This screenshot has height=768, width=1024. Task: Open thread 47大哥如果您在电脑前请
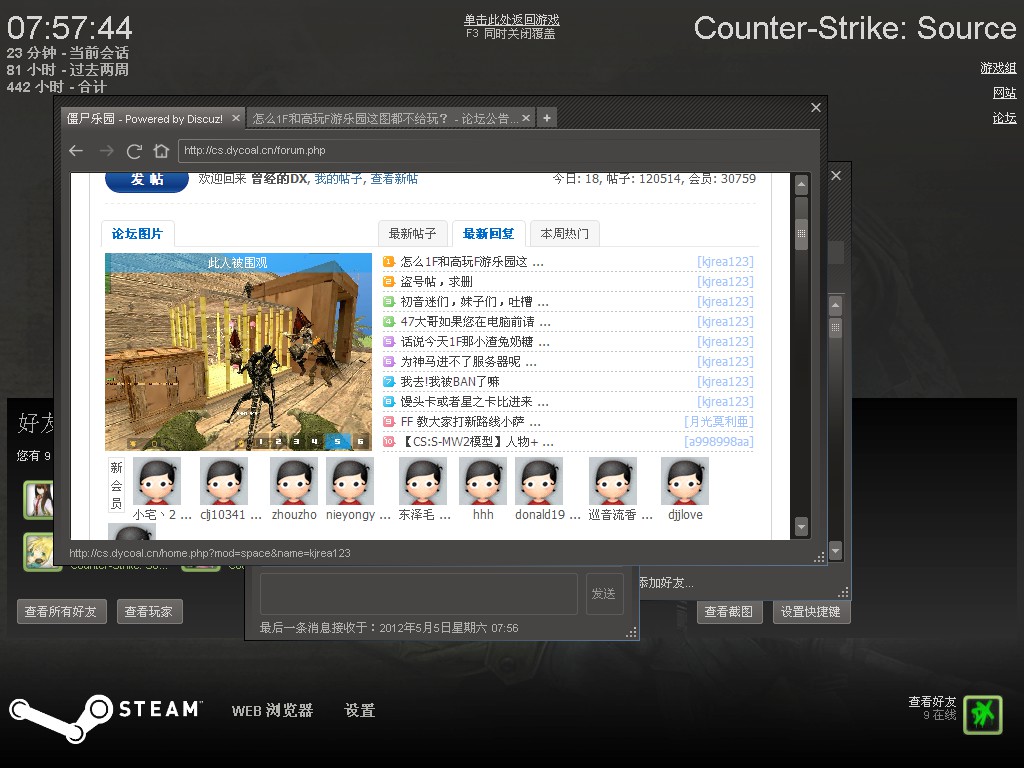pyautogui.click(x=475, y=322)
